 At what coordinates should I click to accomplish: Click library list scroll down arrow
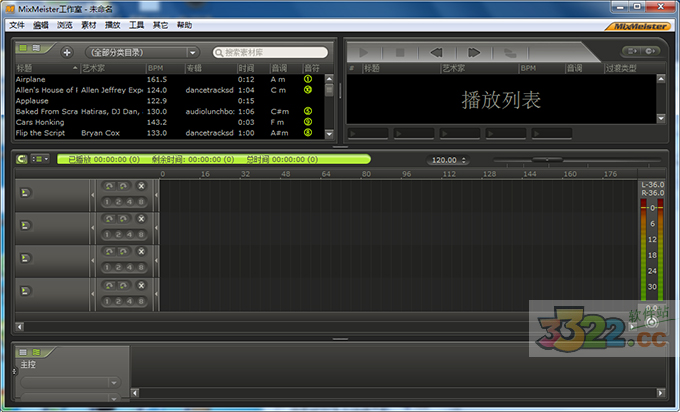pyautogui.click(x=329, y=134)
